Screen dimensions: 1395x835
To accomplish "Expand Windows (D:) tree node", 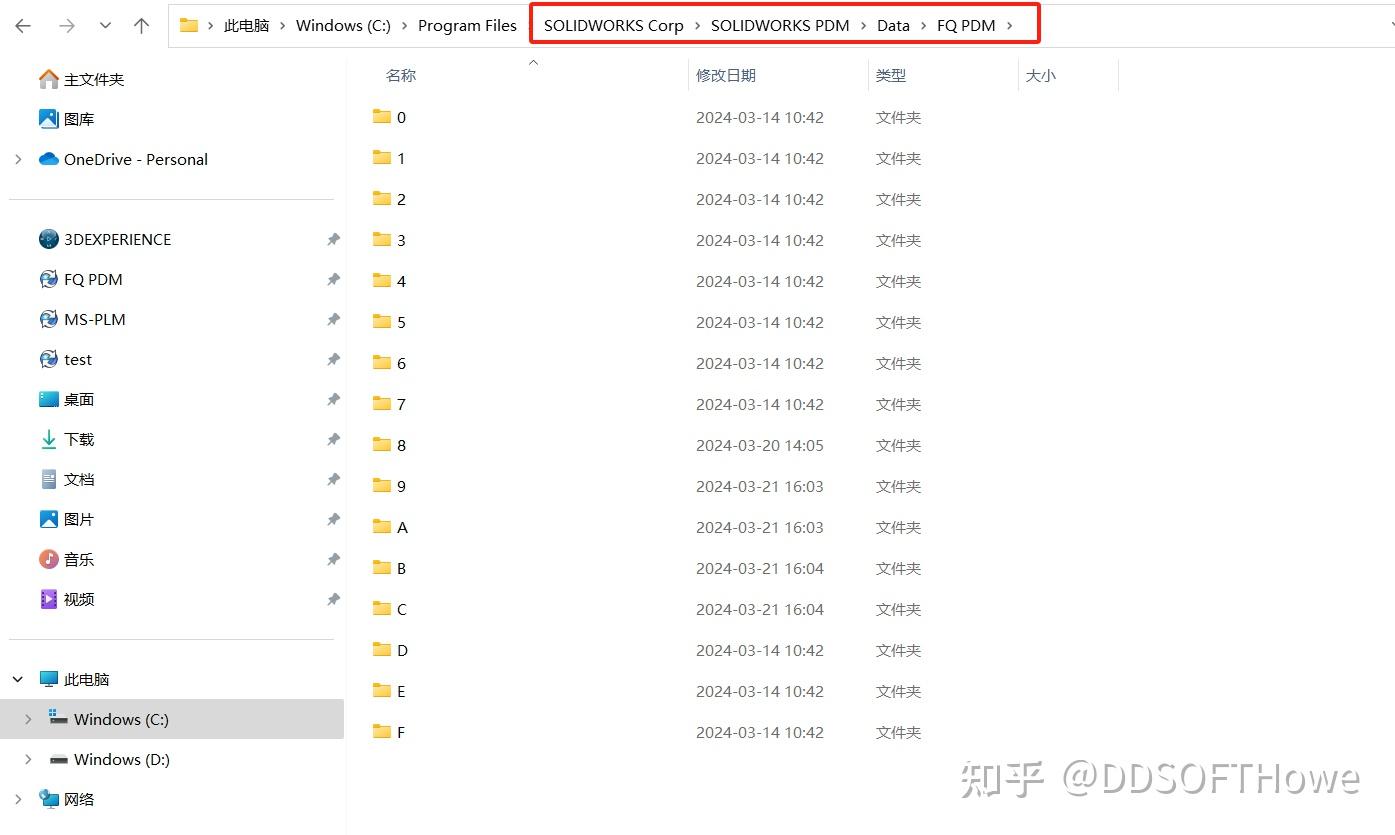I will tap(28, 759).
